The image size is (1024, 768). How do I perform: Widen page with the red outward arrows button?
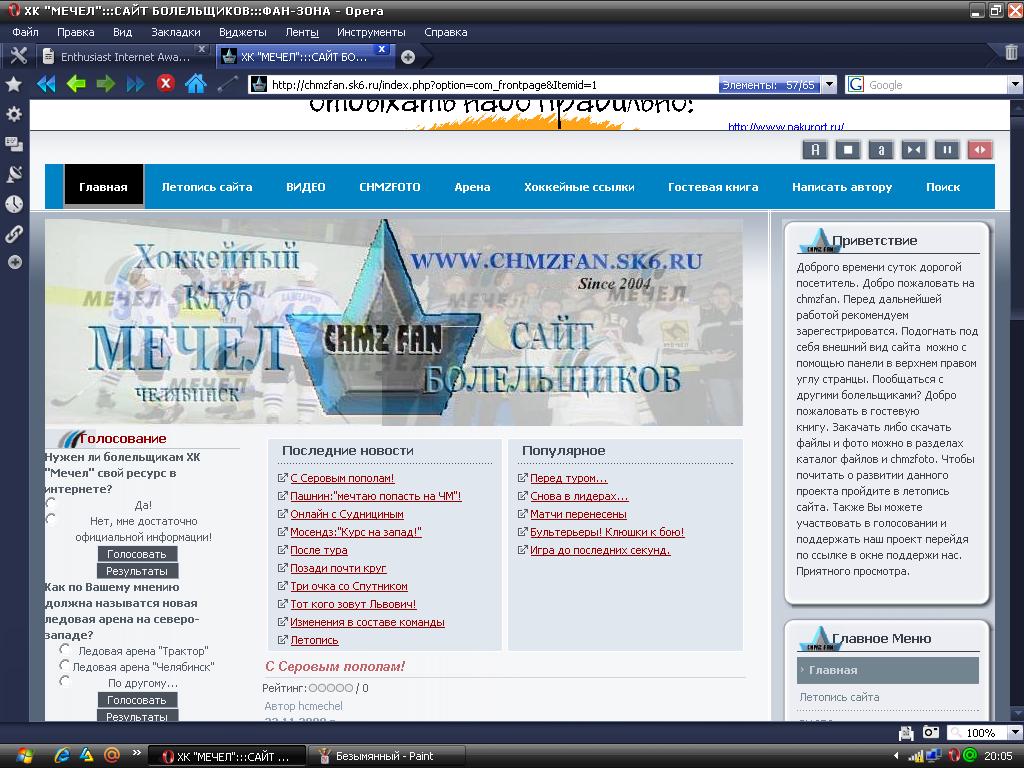pos(980,150)
